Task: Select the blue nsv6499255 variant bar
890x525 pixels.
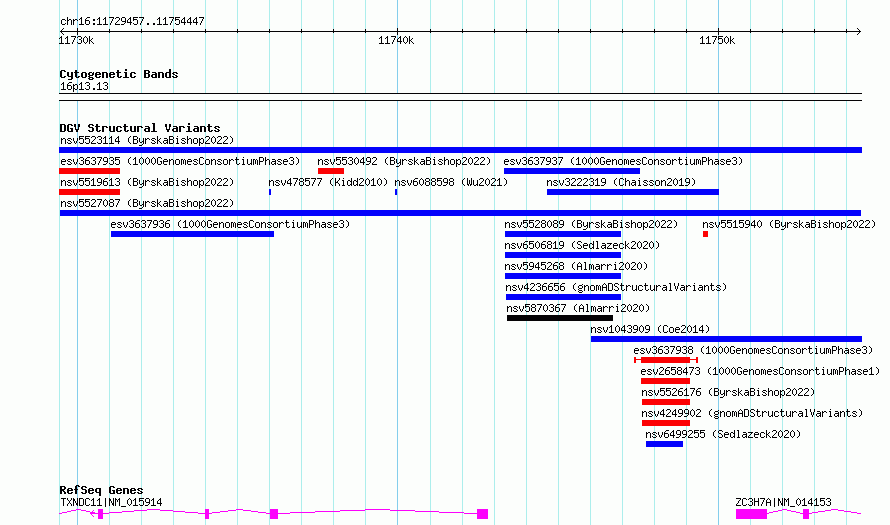Action: pos(665,444)
